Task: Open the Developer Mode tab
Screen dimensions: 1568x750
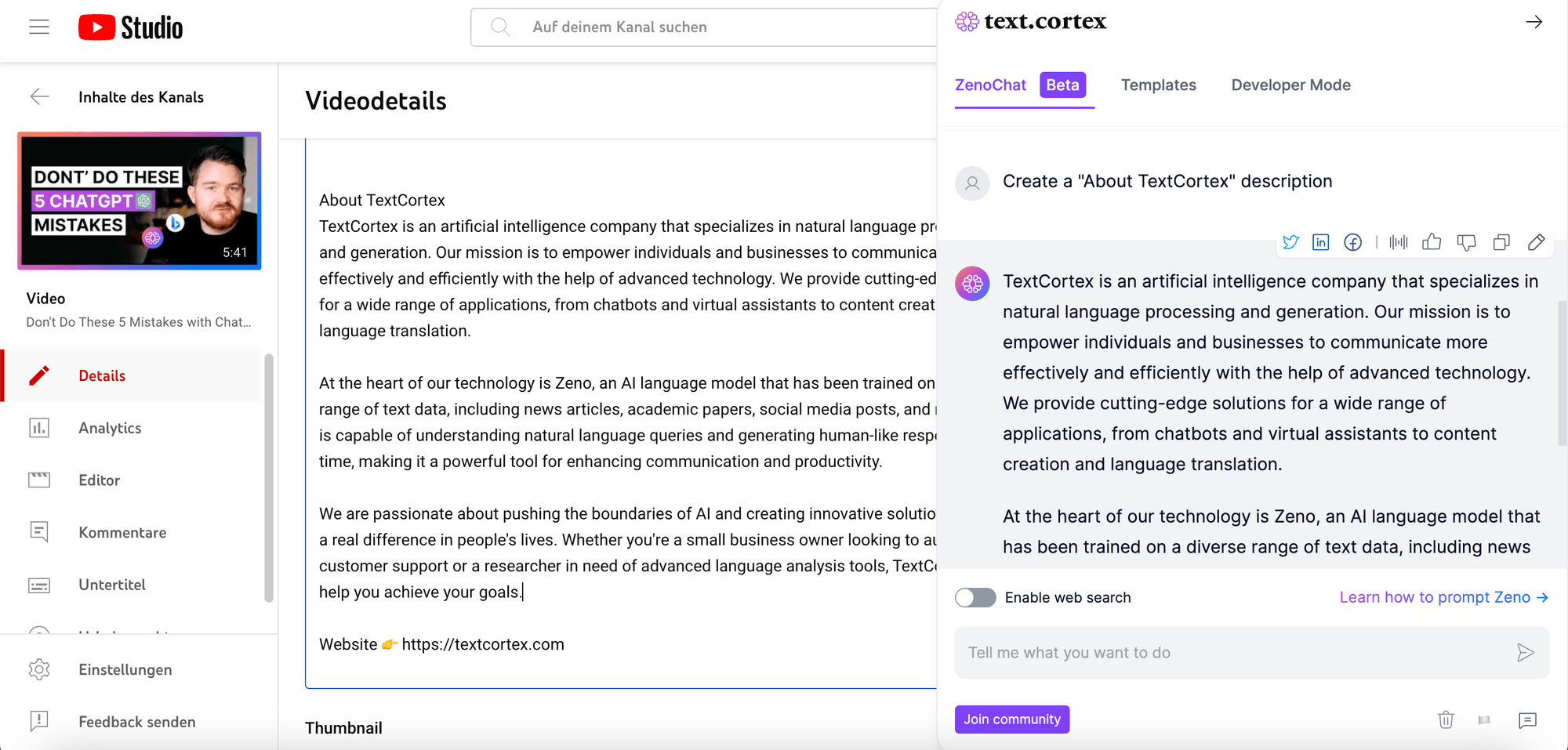Action: tap(1290, 85)
